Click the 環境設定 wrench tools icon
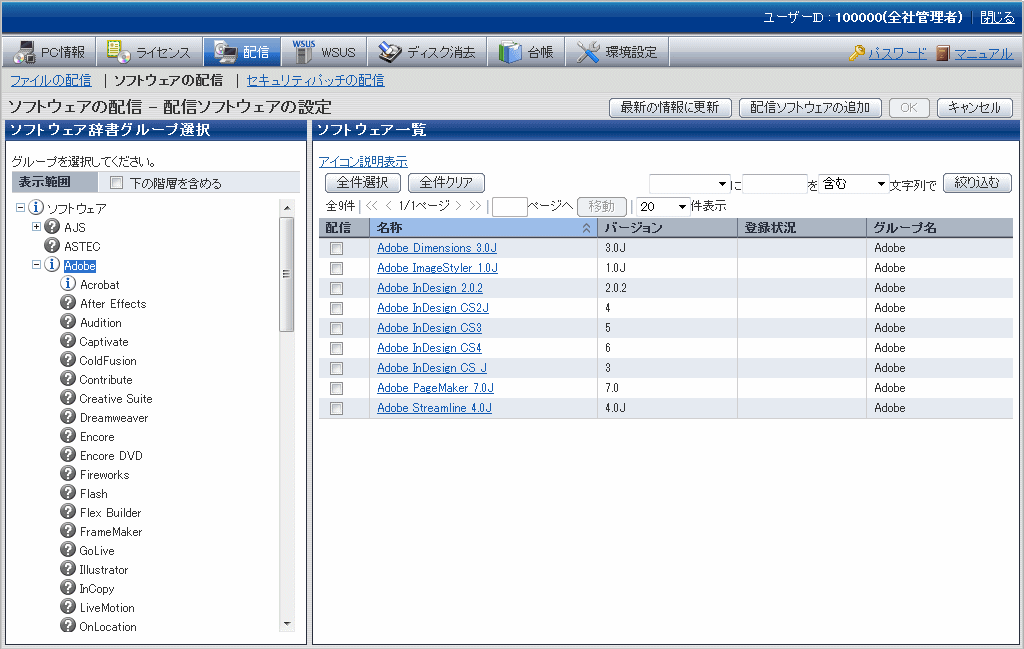Viewport: 1024px width, 649px height. pyautogui.click(x=588, y=52)
